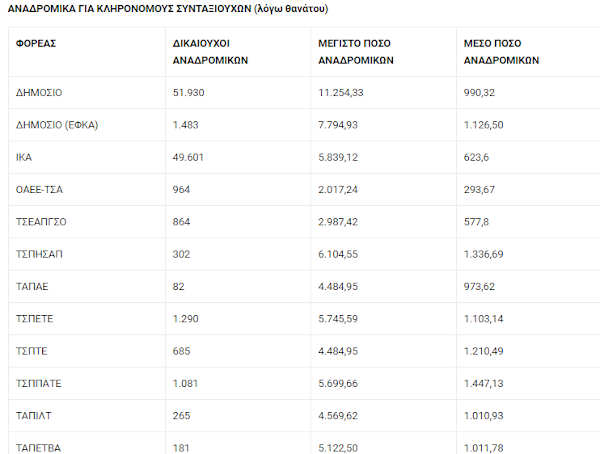Click the ΦΟΡΕΑΣ column header
The image size is (600, 454).
[x=36, y=43]
